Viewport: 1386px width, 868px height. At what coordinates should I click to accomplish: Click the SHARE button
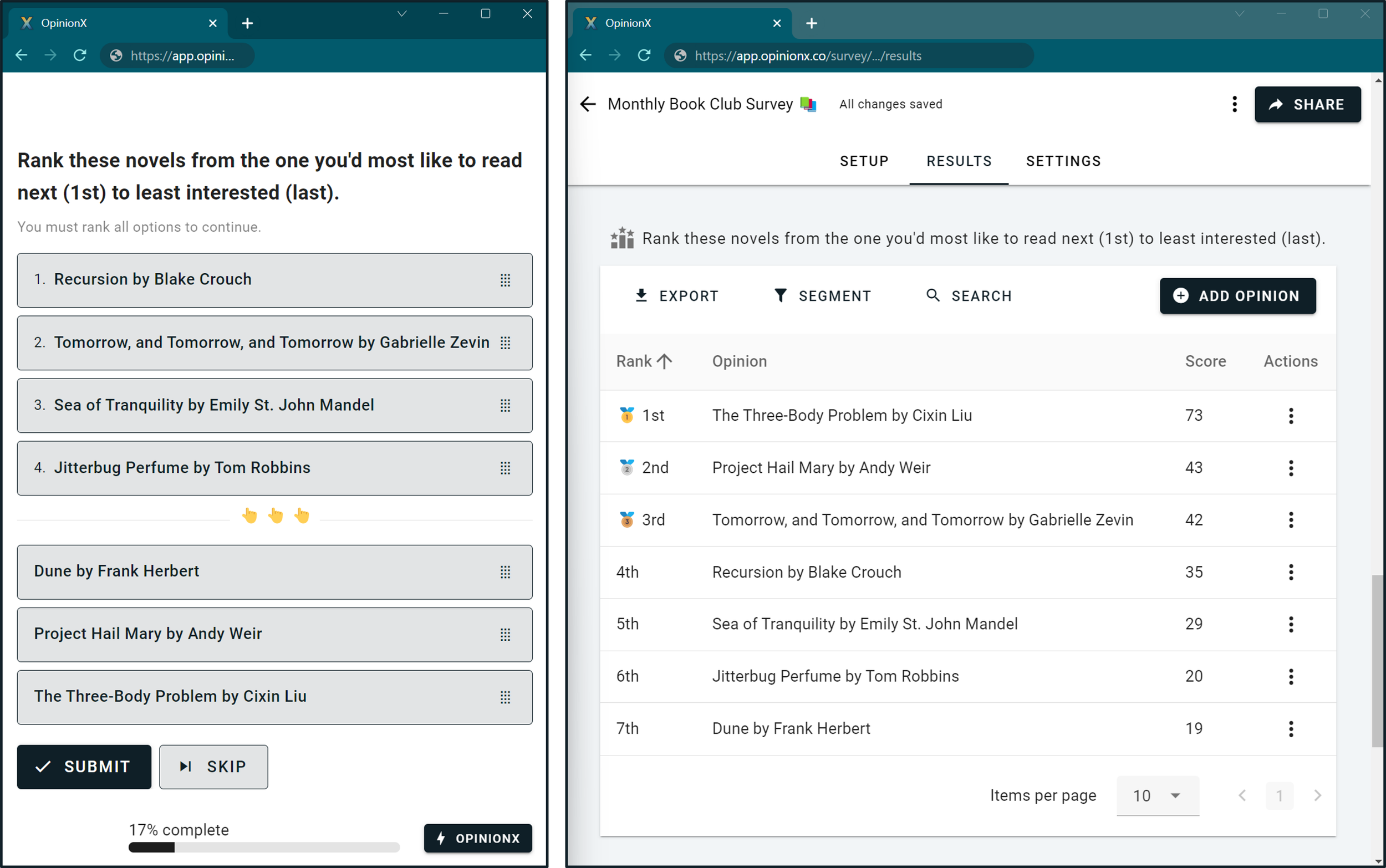tap(1307, 104)
